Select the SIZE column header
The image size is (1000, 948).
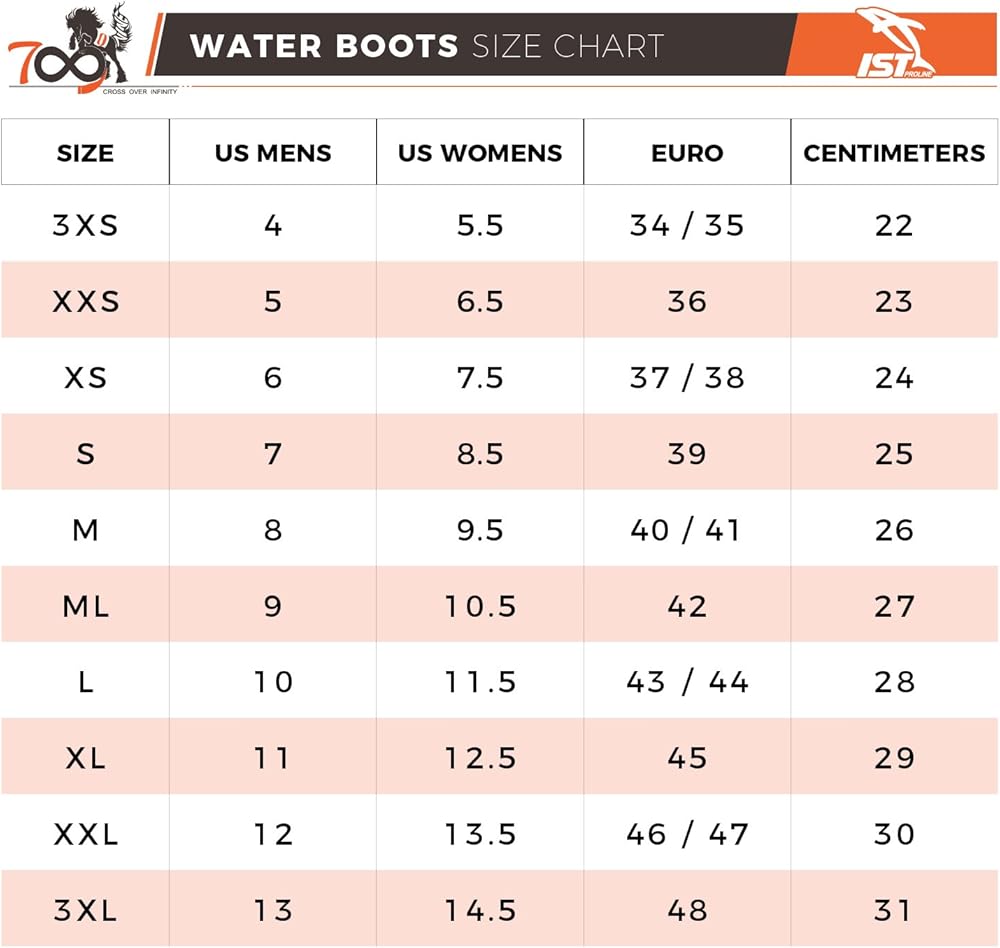(x=85, y=153)
